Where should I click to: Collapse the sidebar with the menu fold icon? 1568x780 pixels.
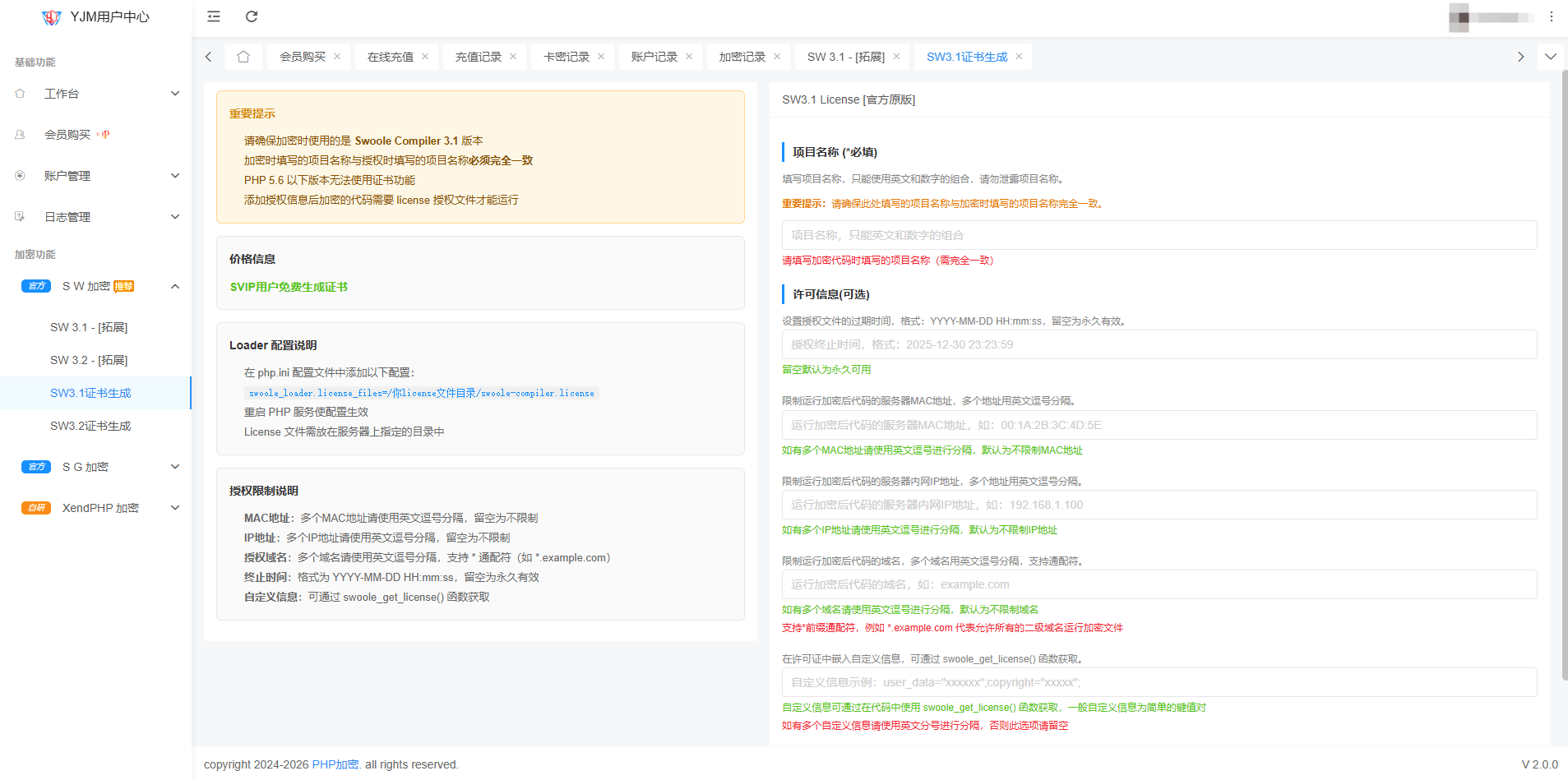214,16
